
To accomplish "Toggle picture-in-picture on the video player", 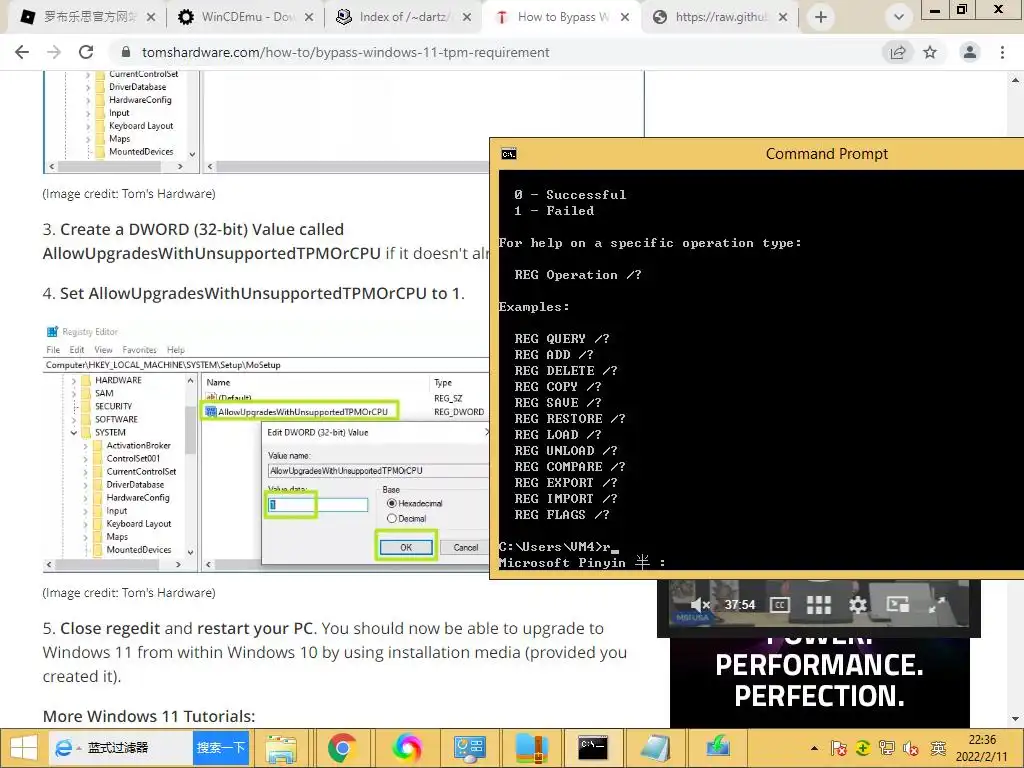I will tap(897, 605).
